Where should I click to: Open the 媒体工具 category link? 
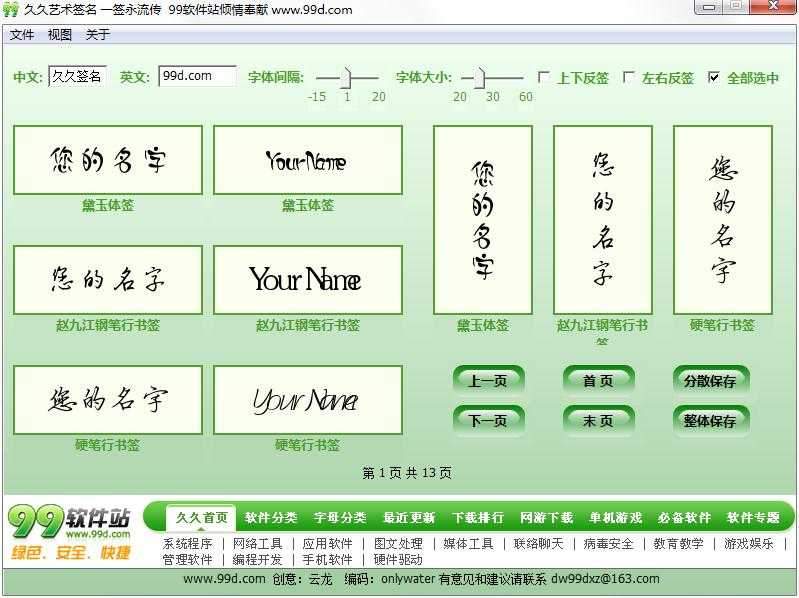tap(468, 543)
